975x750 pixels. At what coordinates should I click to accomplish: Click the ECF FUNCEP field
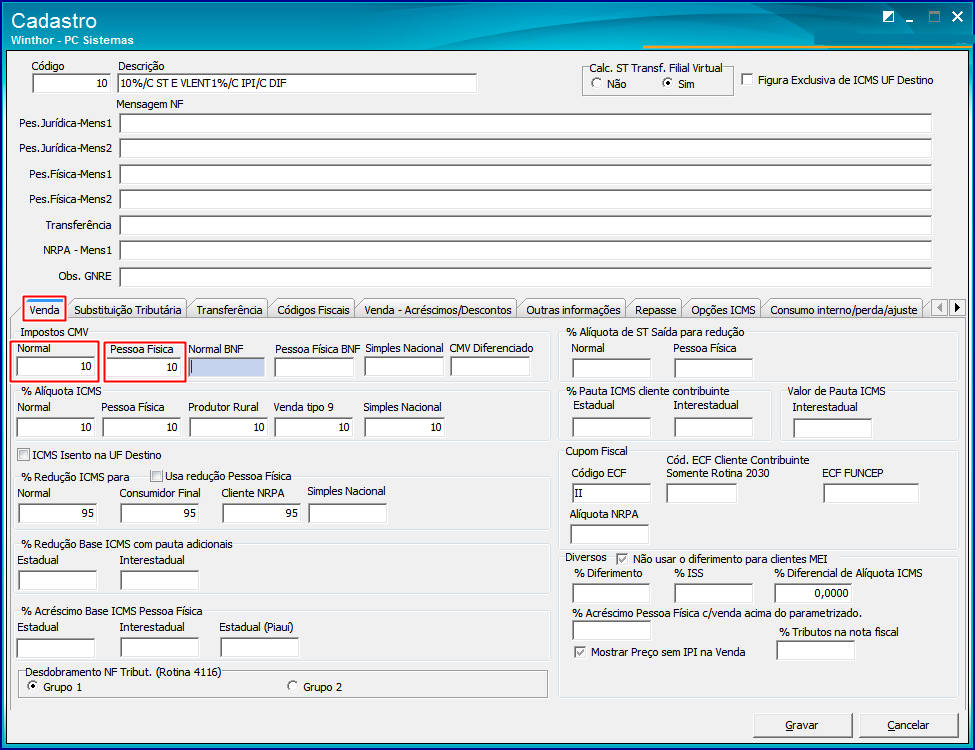tap(871, 493)
